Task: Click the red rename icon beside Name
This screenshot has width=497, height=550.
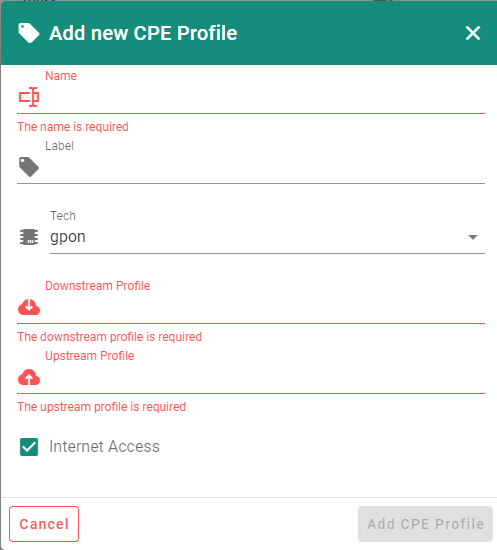Action: pyautogui.click(x=29, y=97)
